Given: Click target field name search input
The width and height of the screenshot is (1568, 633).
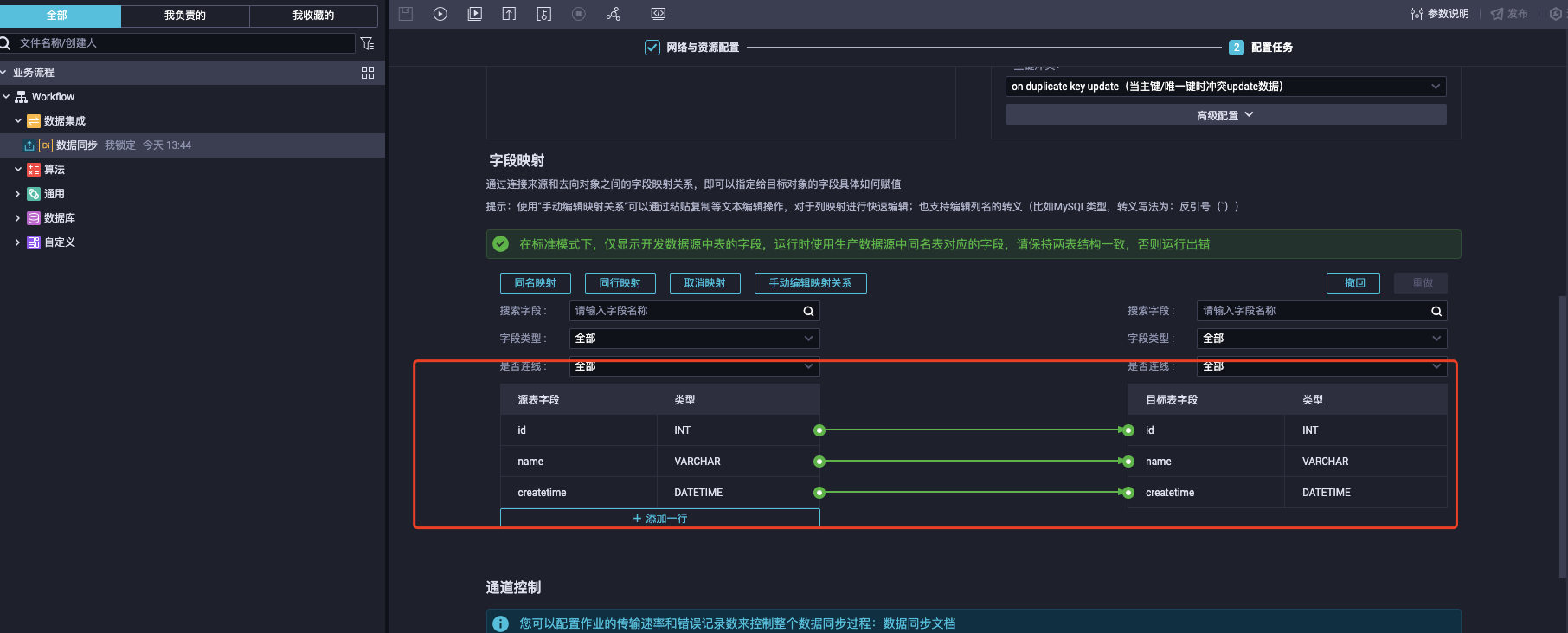Looking at the screenshot, I should (1322, 311).
